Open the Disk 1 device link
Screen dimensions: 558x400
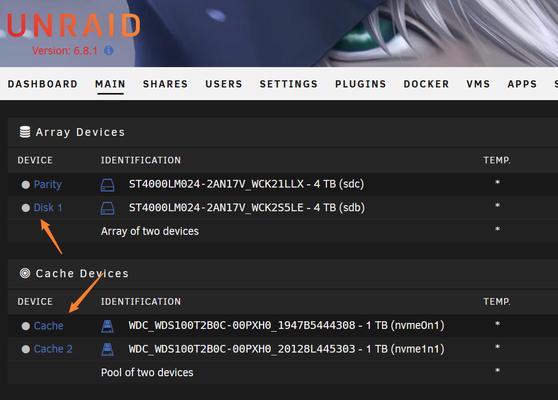point(48,207)
